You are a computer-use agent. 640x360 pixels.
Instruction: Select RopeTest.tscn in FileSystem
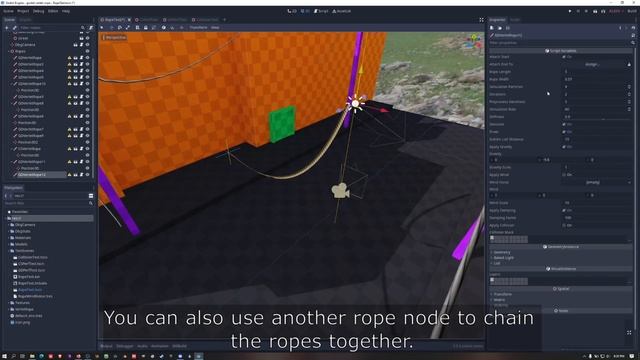click(x=30, y=290)
